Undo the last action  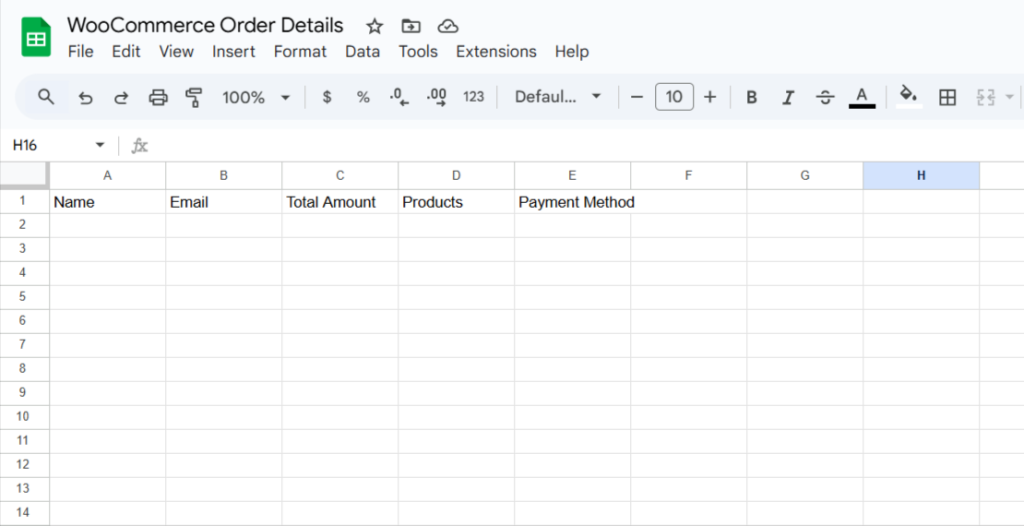point(85,97)
